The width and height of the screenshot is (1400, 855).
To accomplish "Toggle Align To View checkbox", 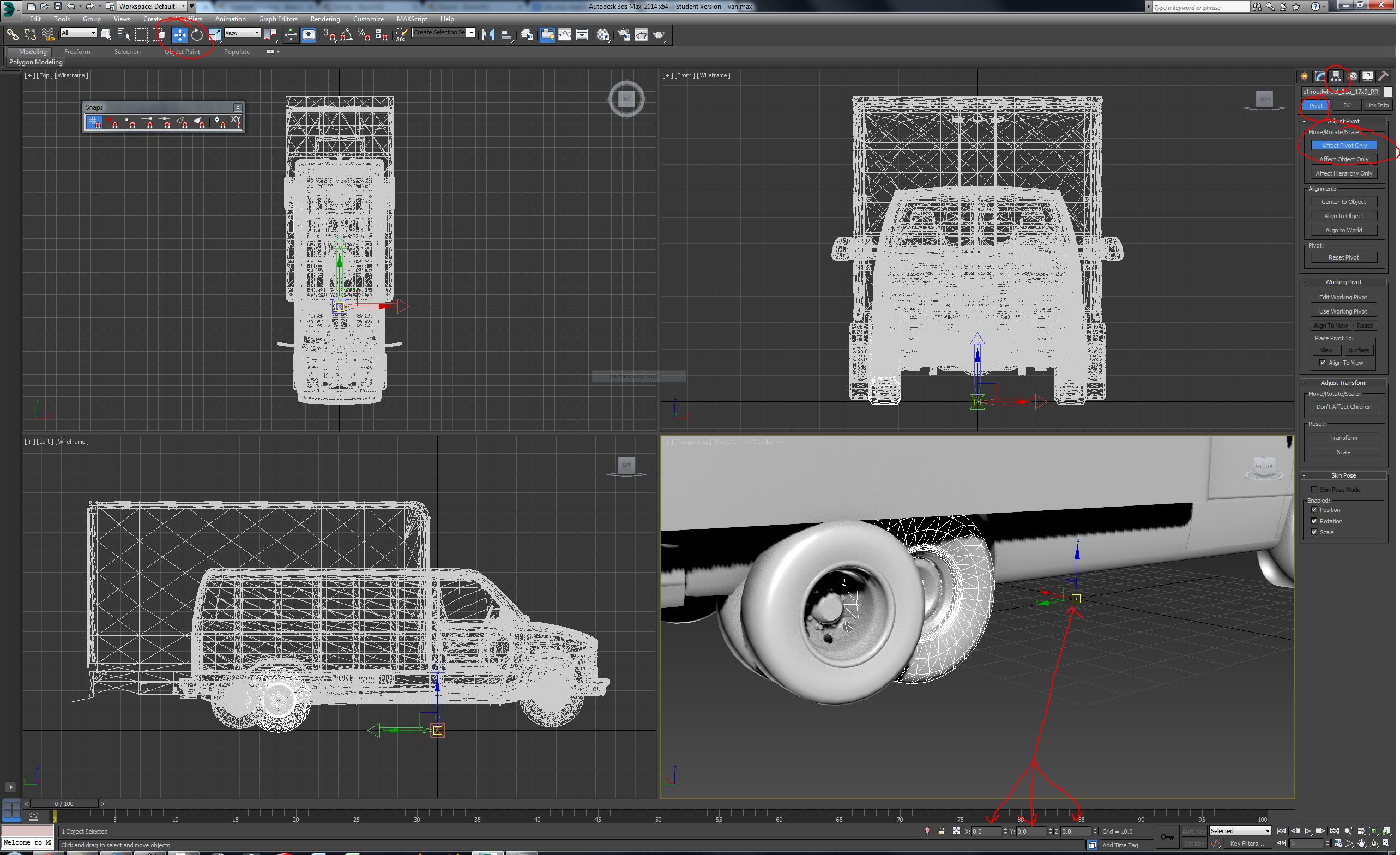I will point(1323,363).
